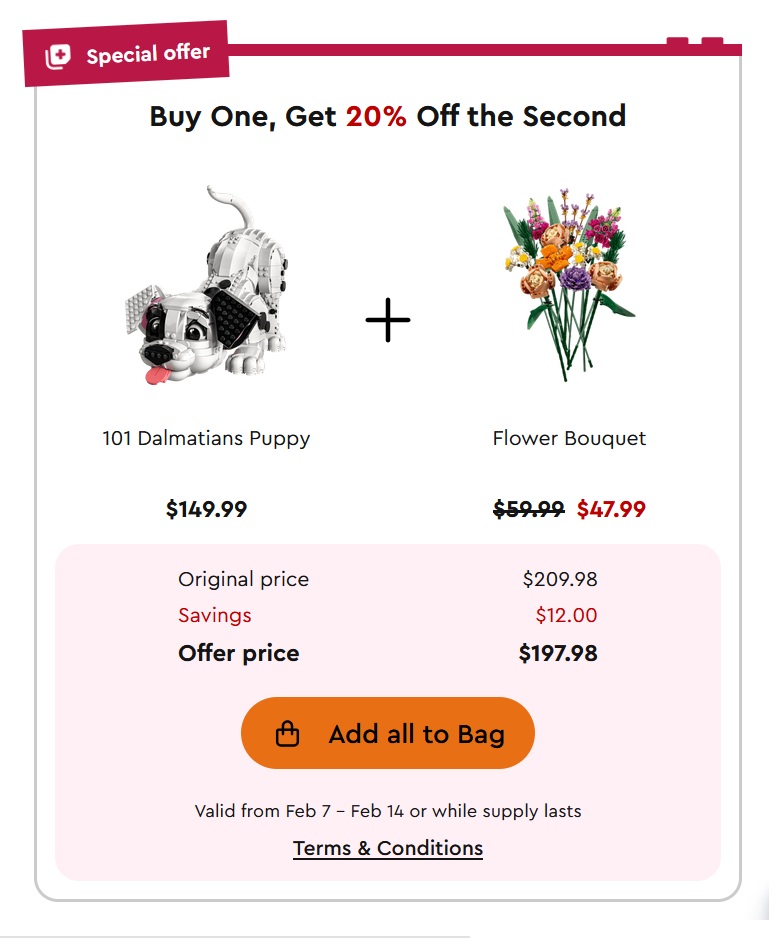
Task: Open the Flower Bouquet product image
Action: pyautogui.click(x=569, y=283)
